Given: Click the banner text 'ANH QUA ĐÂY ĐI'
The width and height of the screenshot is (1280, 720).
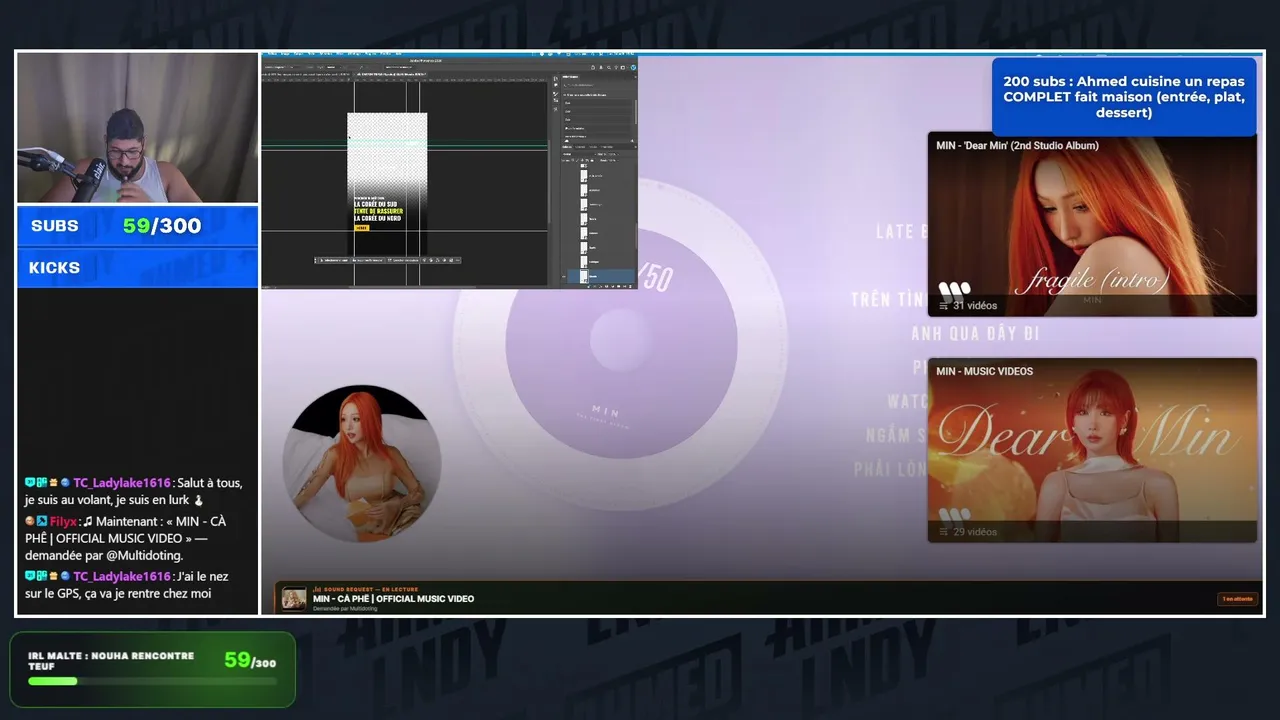Looking at the screenshot, I should pos(975,334).
